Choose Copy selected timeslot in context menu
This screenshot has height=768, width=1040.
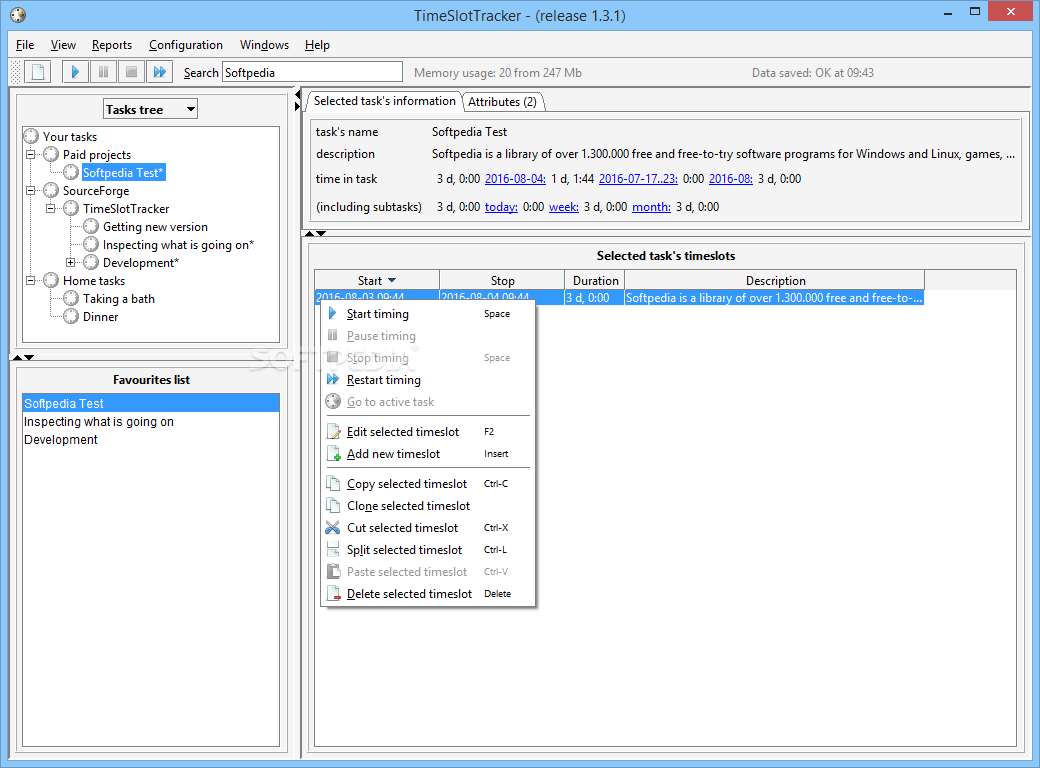tap(428, 483)
